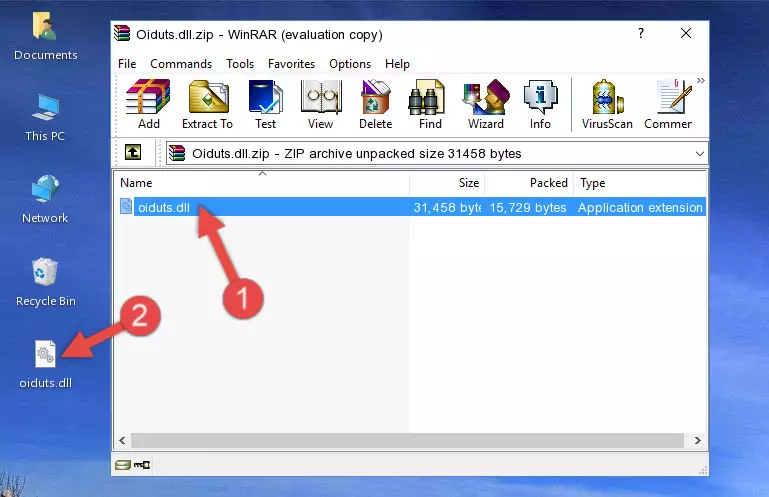Go up one folder level
Viewport: 769px width, 497px height.
click(x=133, y=152)
